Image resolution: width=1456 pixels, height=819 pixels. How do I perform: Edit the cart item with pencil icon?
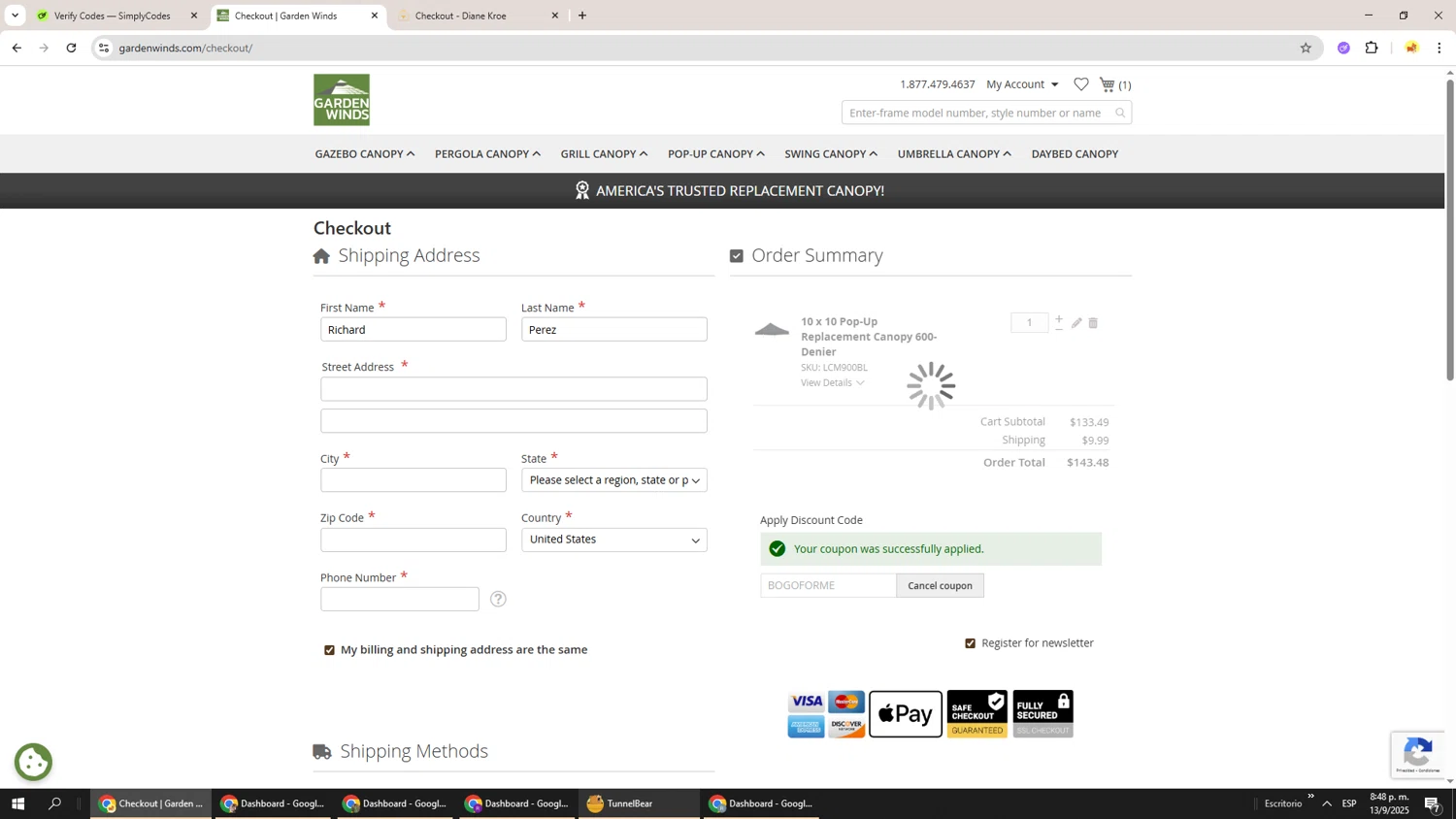tap(1076, 323)
